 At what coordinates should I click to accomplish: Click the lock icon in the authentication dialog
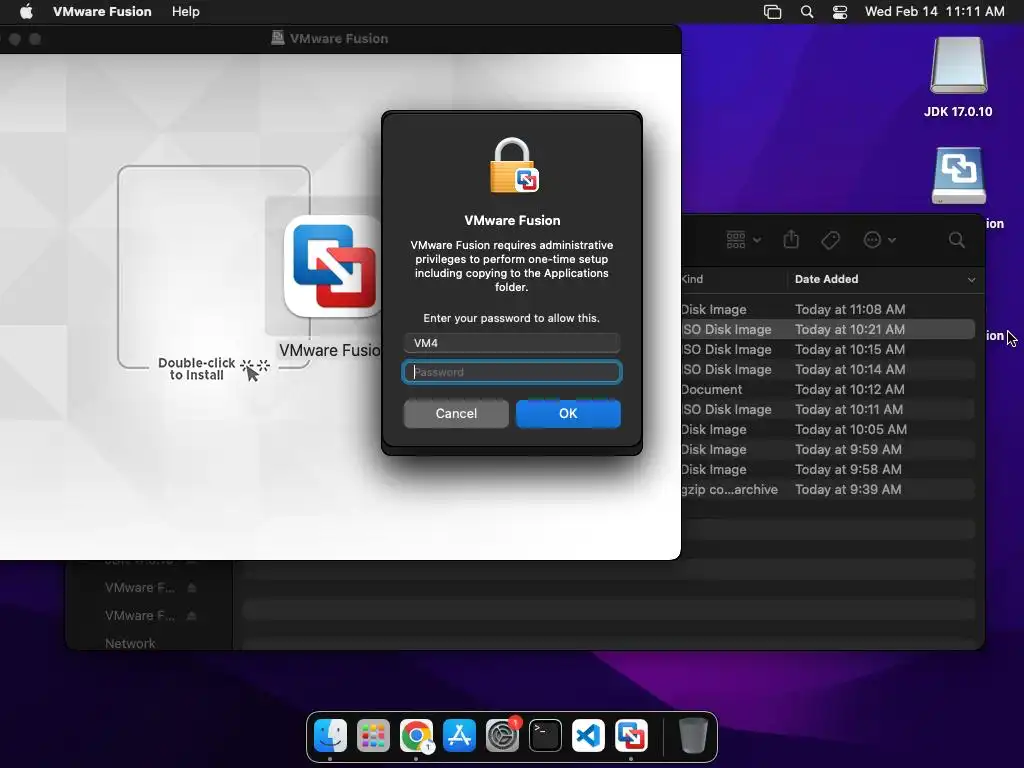coord(513,166)
